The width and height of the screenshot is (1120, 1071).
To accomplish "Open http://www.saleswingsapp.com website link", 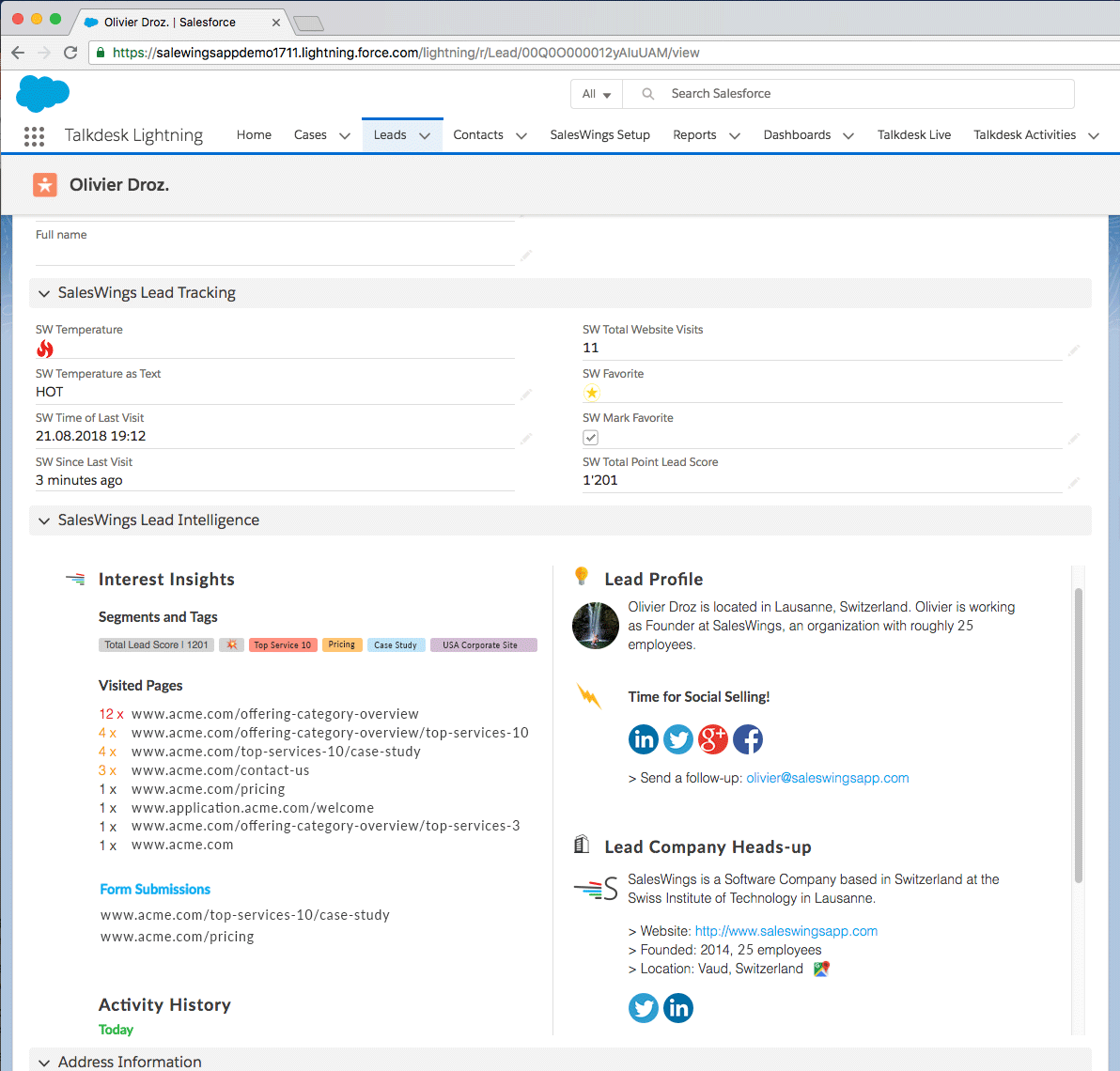I will pos(786,931).
